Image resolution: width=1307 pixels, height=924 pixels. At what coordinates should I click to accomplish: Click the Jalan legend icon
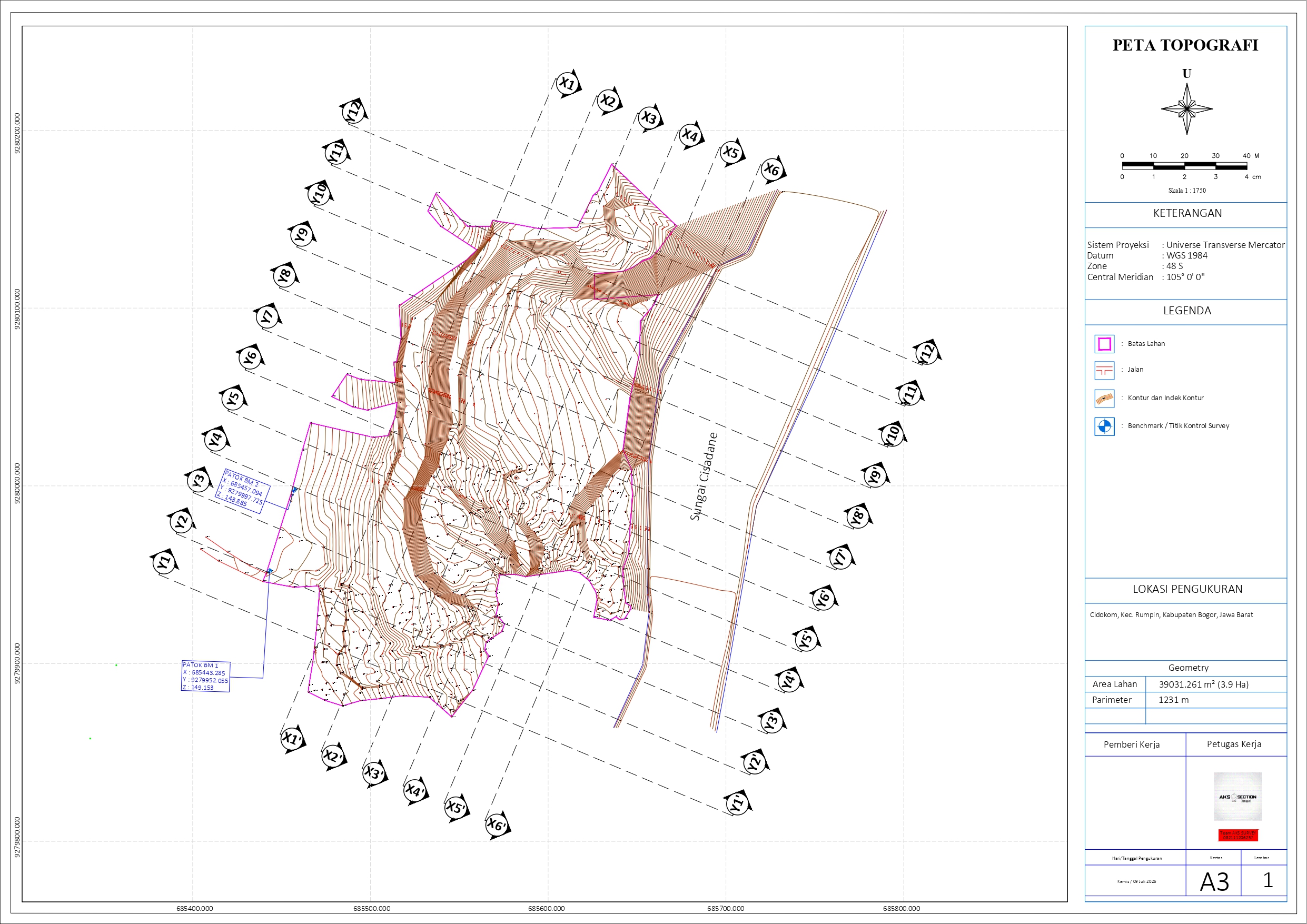[1104, 371]
